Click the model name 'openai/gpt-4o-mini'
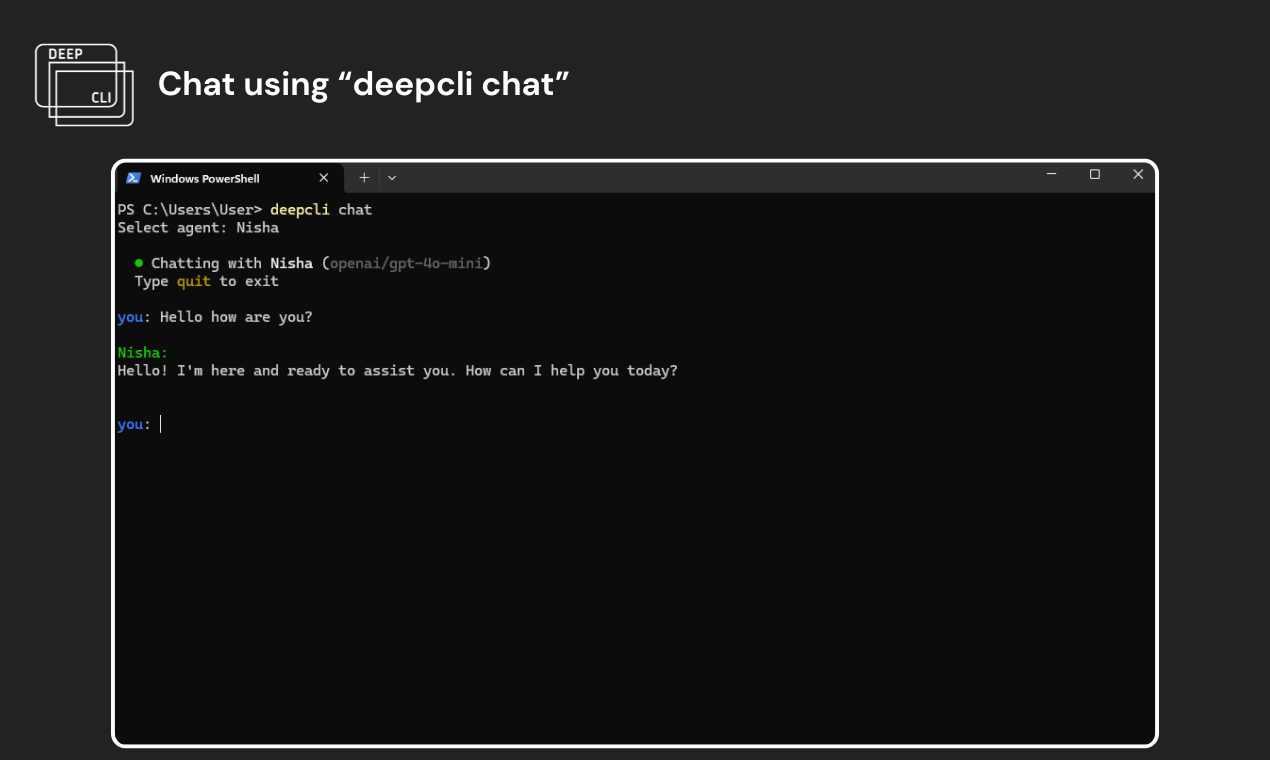Viewport: 1270px width, 760px height. 405,263
